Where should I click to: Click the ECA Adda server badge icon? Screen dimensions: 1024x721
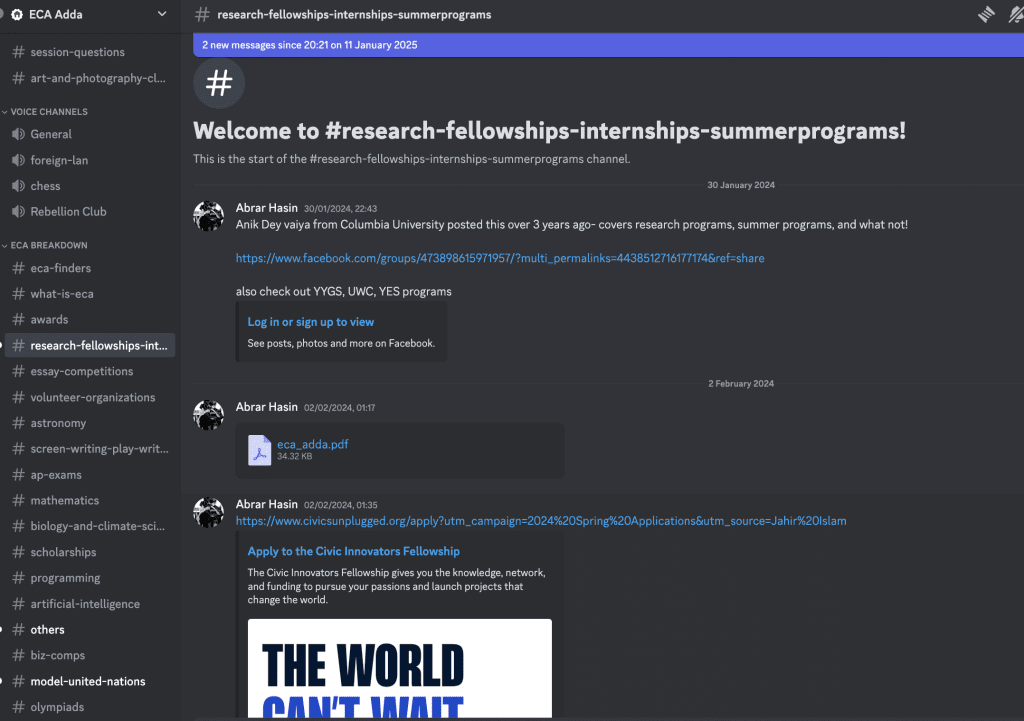pyautogui.click(x=17, y=14)
